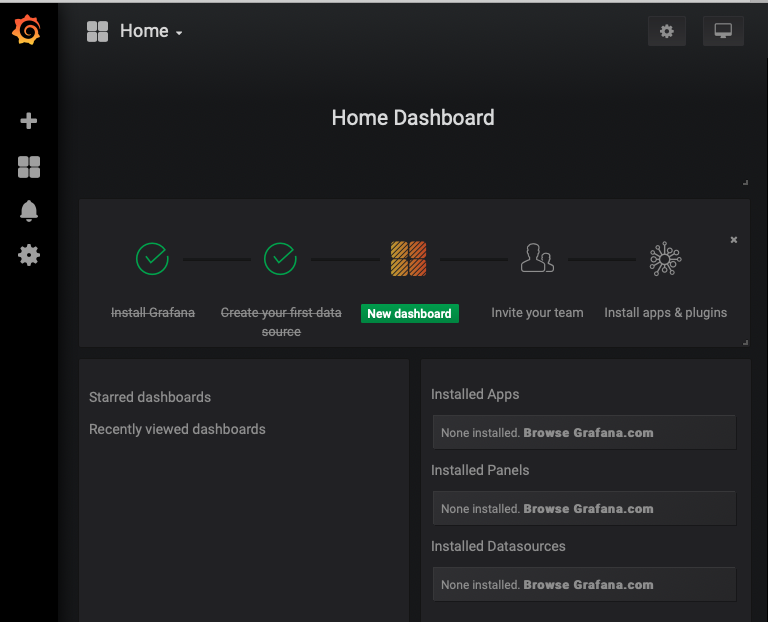Click the Invite your team link
This screenshot has height=622, width=768.
click(537, 313)
